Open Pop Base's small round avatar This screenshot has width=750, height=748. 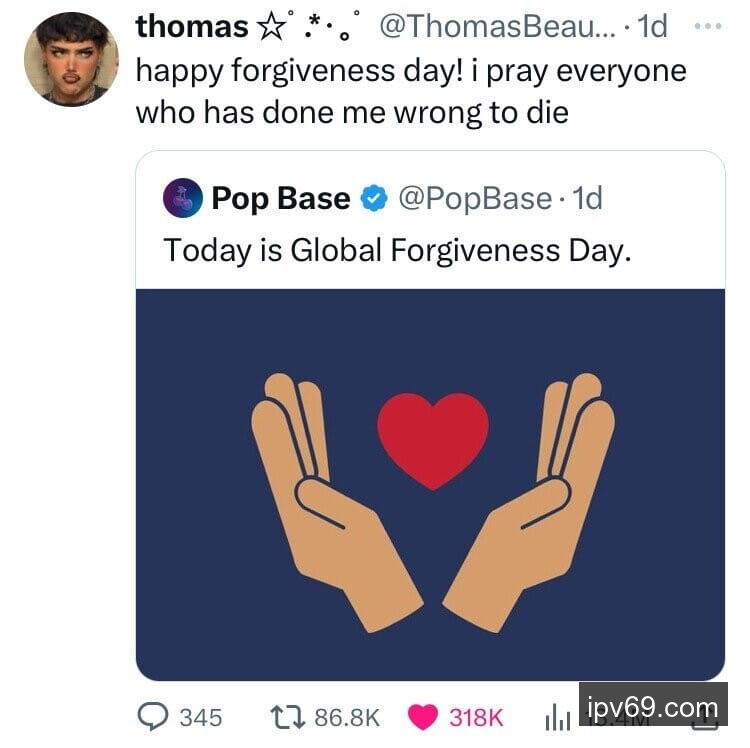tap(183, 199)
